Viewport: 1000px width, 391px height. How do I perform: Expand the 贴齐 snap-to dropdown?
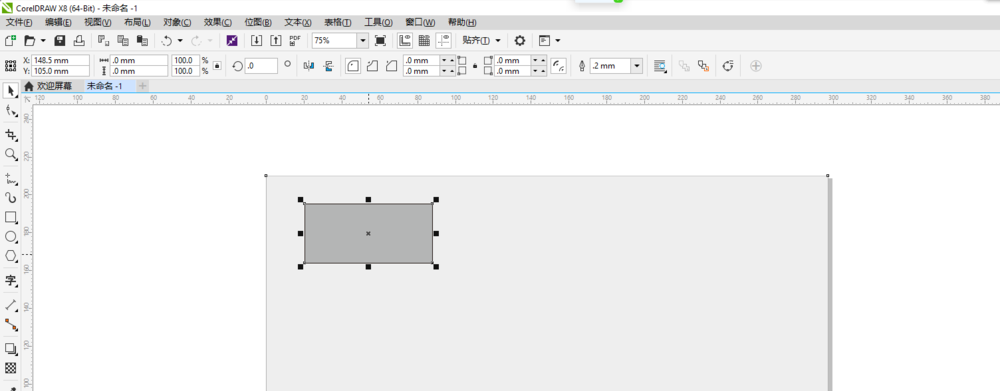click(498, 40)
